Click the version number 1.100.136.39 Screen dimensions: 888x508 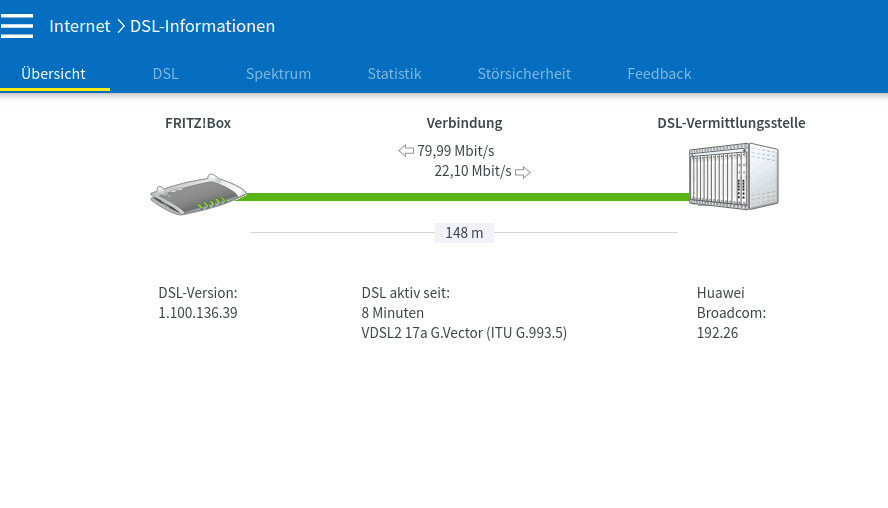point(198,313)
